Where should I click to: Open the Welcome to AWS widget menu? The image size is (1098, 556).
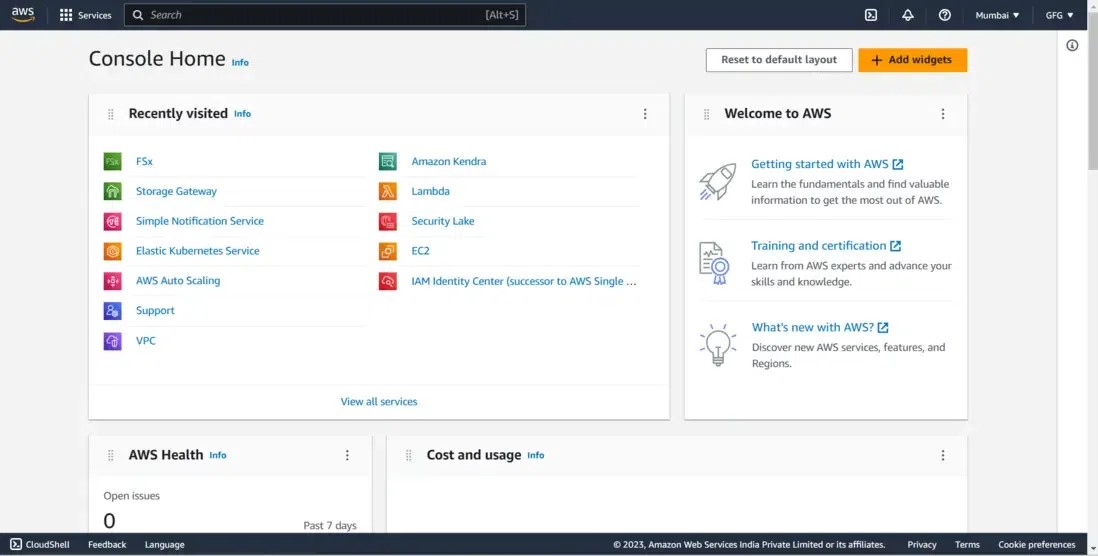point(942,114)
